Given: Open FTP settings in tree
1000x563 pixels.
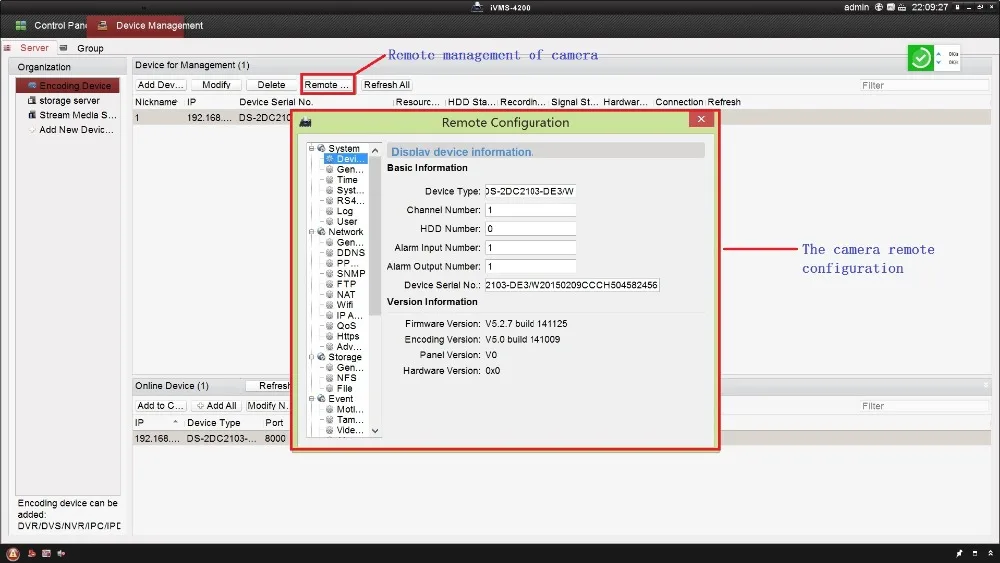Looking at the screenshot, I should (x=341, y=284).
